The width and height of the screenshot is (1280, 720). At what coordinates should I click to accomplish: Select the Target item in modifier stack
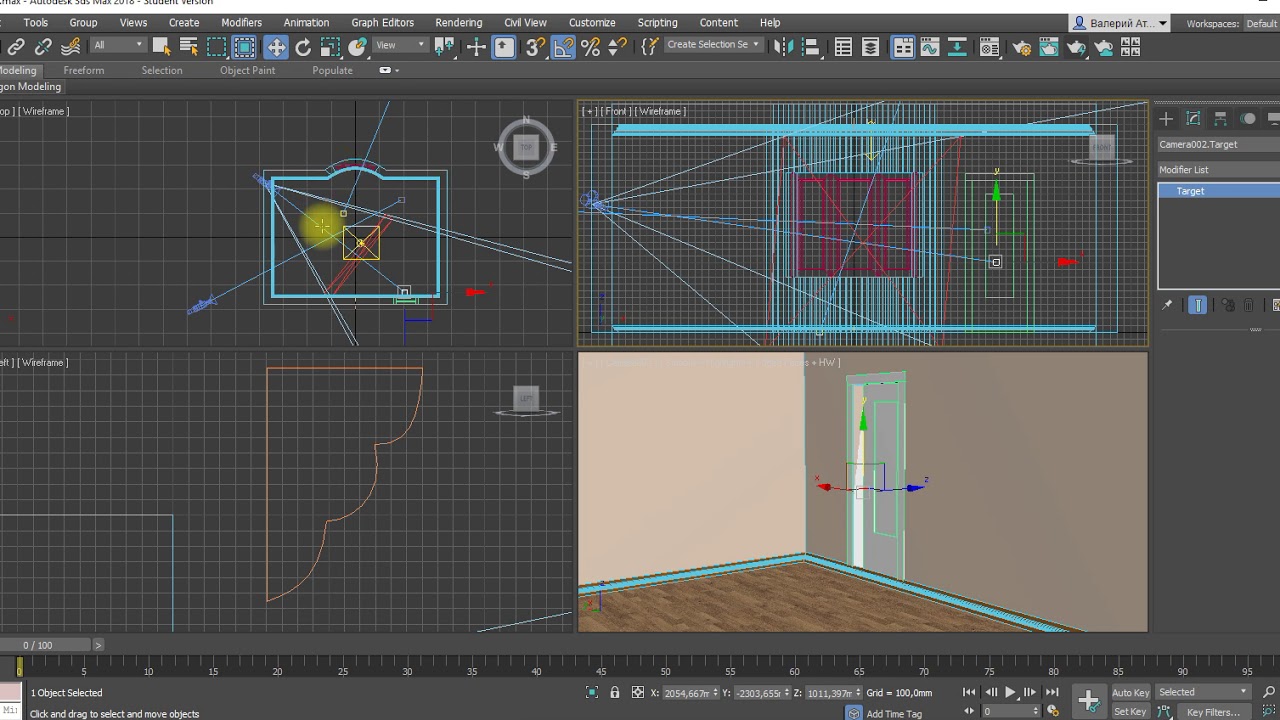coord(1219,191)
